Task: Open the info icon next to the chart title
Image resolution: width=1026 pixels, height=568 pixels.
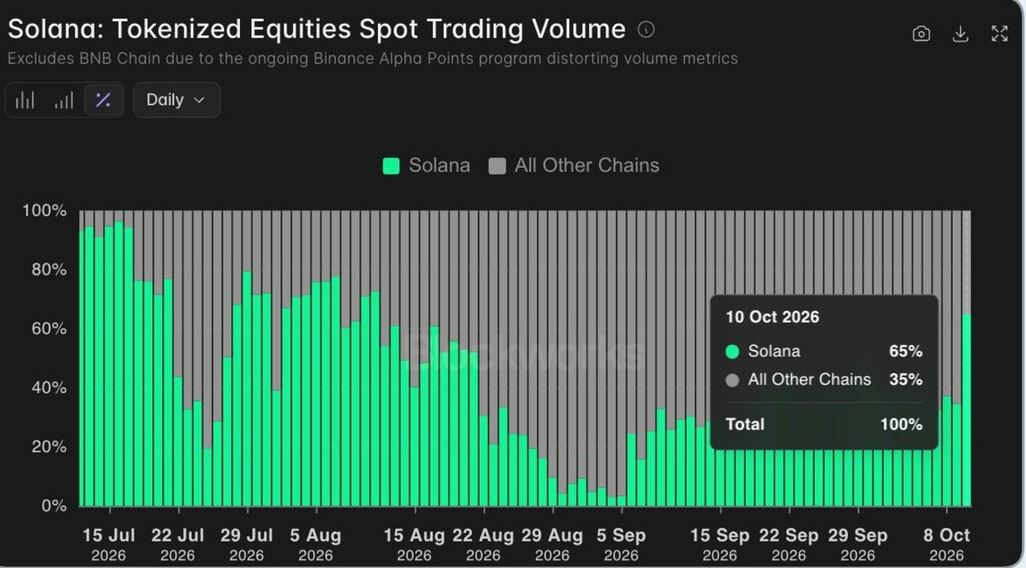Action: coord(646,29)
